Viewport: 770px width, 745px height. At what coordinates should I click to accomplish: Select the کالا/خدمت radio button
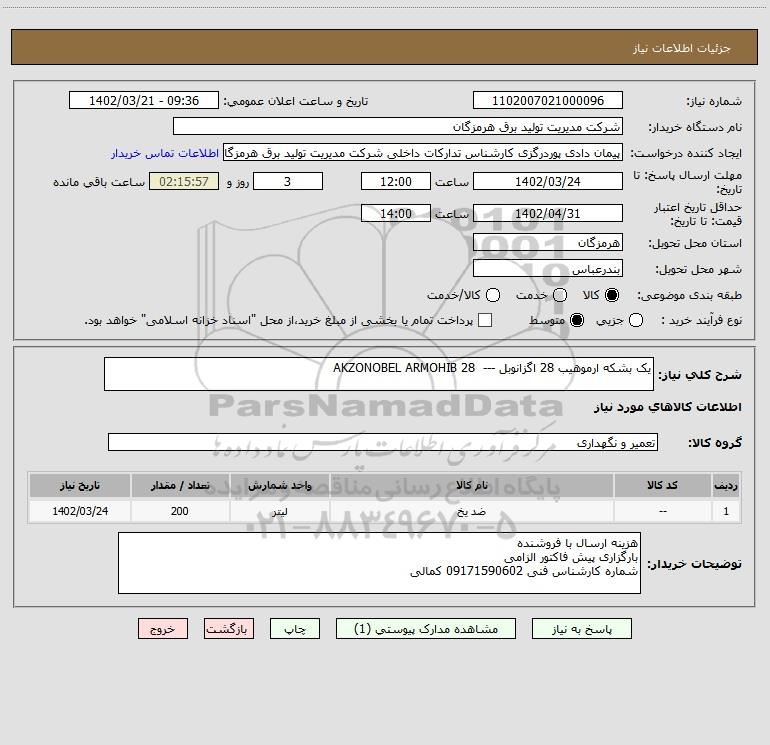[493, 295]
